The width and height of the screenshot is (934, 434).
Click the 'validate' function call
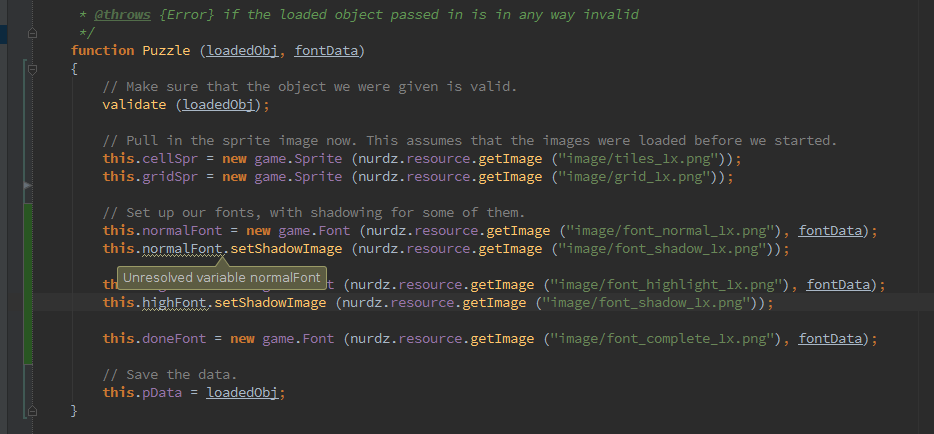point(134,105)
